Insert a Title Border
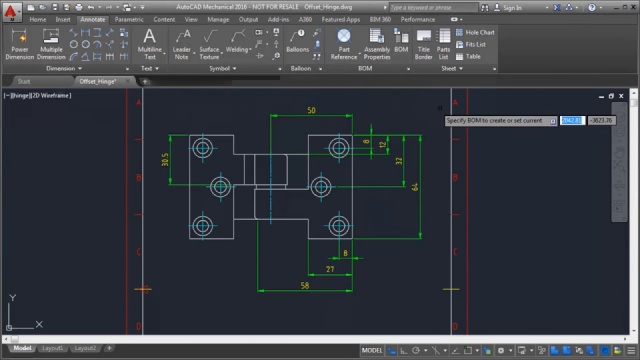 tap(424, 44)
